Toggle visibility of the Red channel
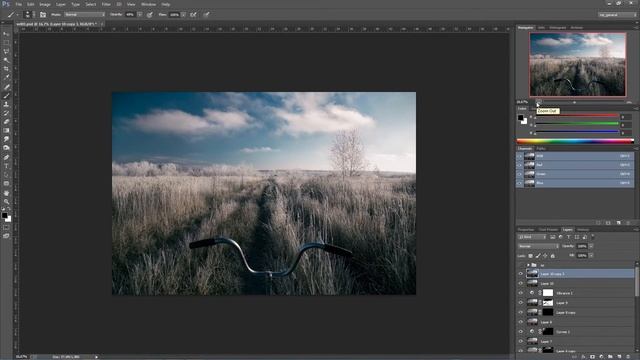This screenshot has height=360, width=640. 520,165
